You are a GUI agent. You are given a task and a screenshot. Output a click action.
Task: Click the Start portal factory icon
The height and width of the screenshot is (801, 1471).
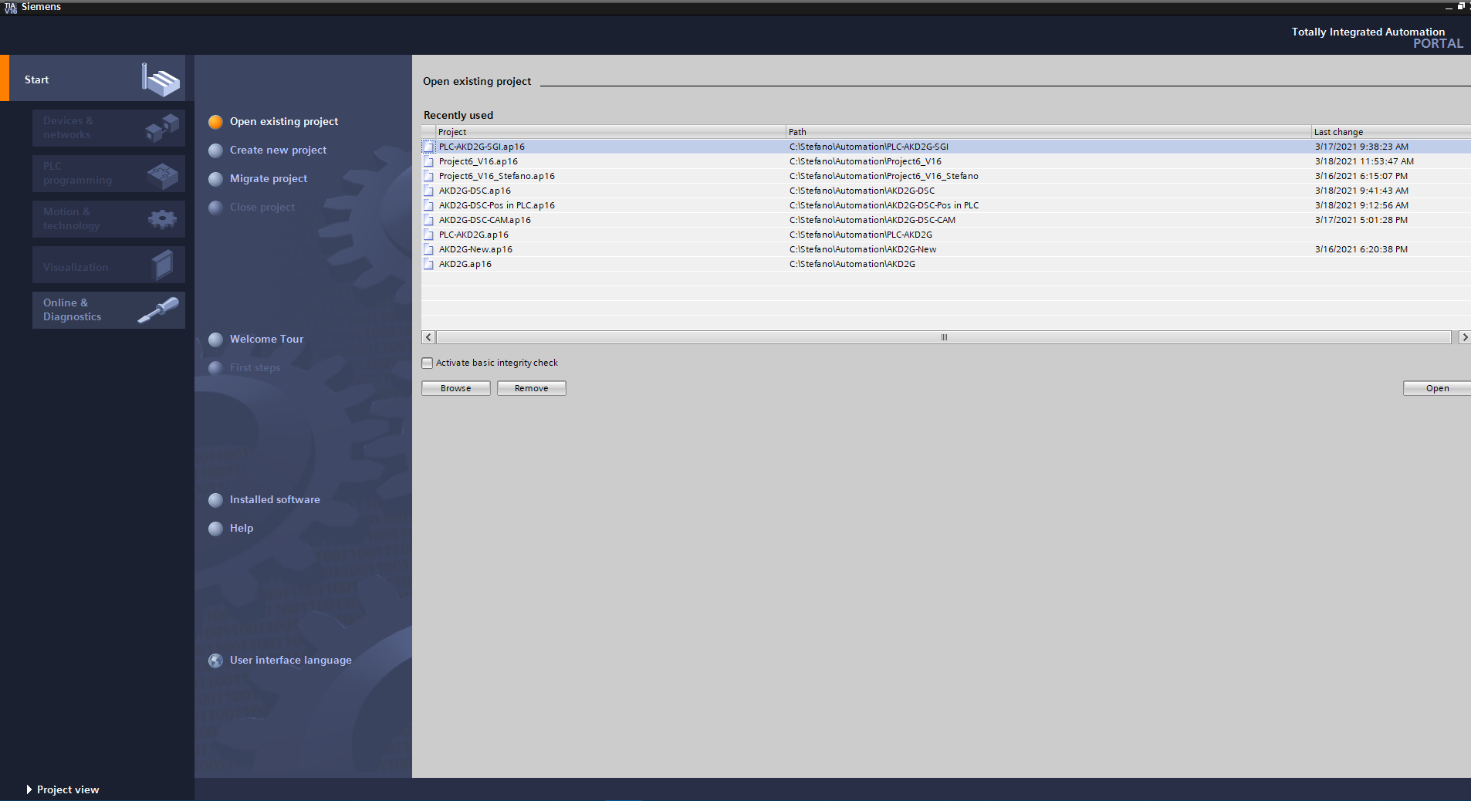[x=161, y=79]
